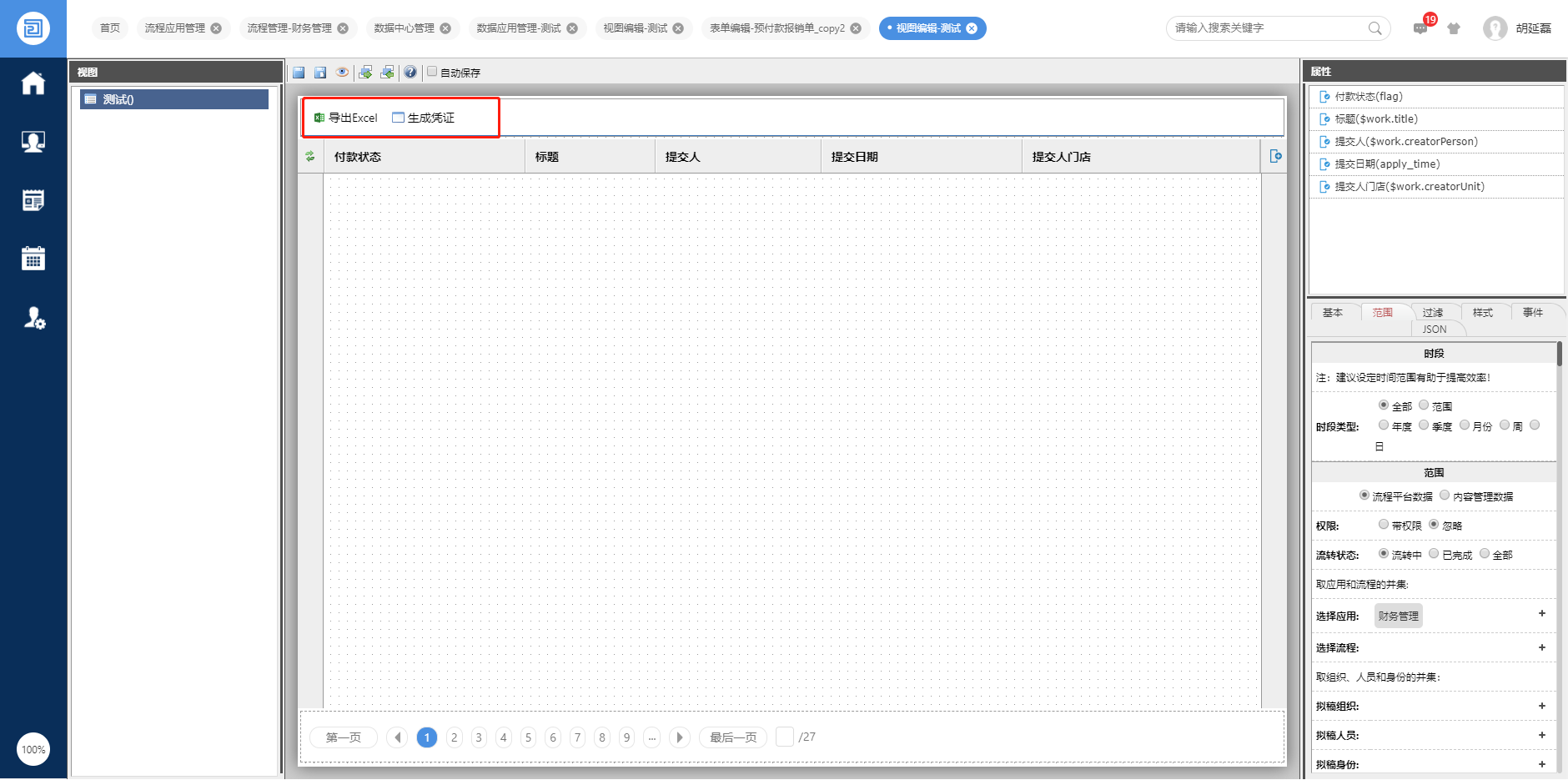The height and width of the screenshot is (780, 1568).
Task: Click the 导出Excel button
Action: point(346,118)
